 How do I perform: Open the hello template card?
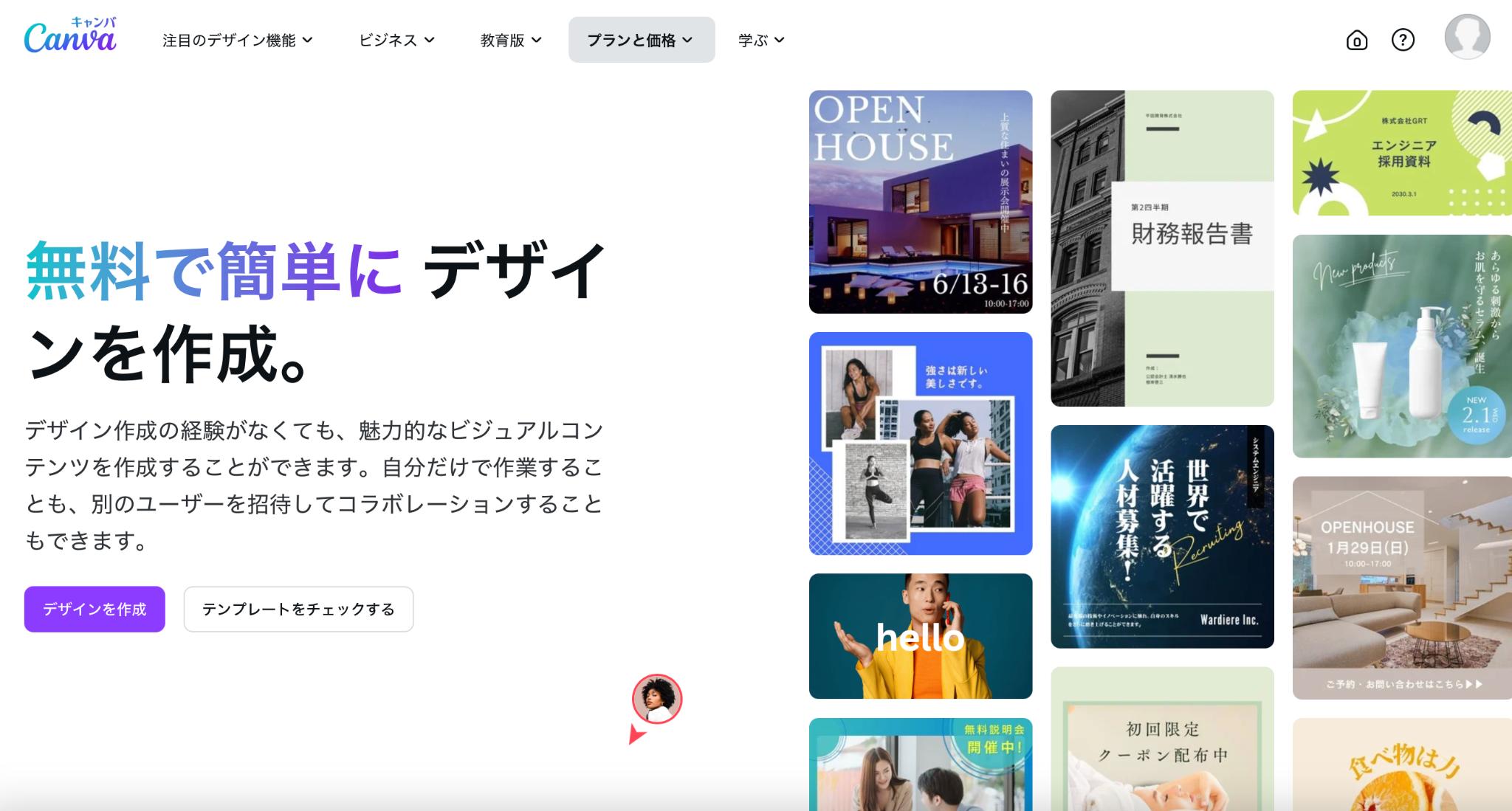[x=921, y=636]
